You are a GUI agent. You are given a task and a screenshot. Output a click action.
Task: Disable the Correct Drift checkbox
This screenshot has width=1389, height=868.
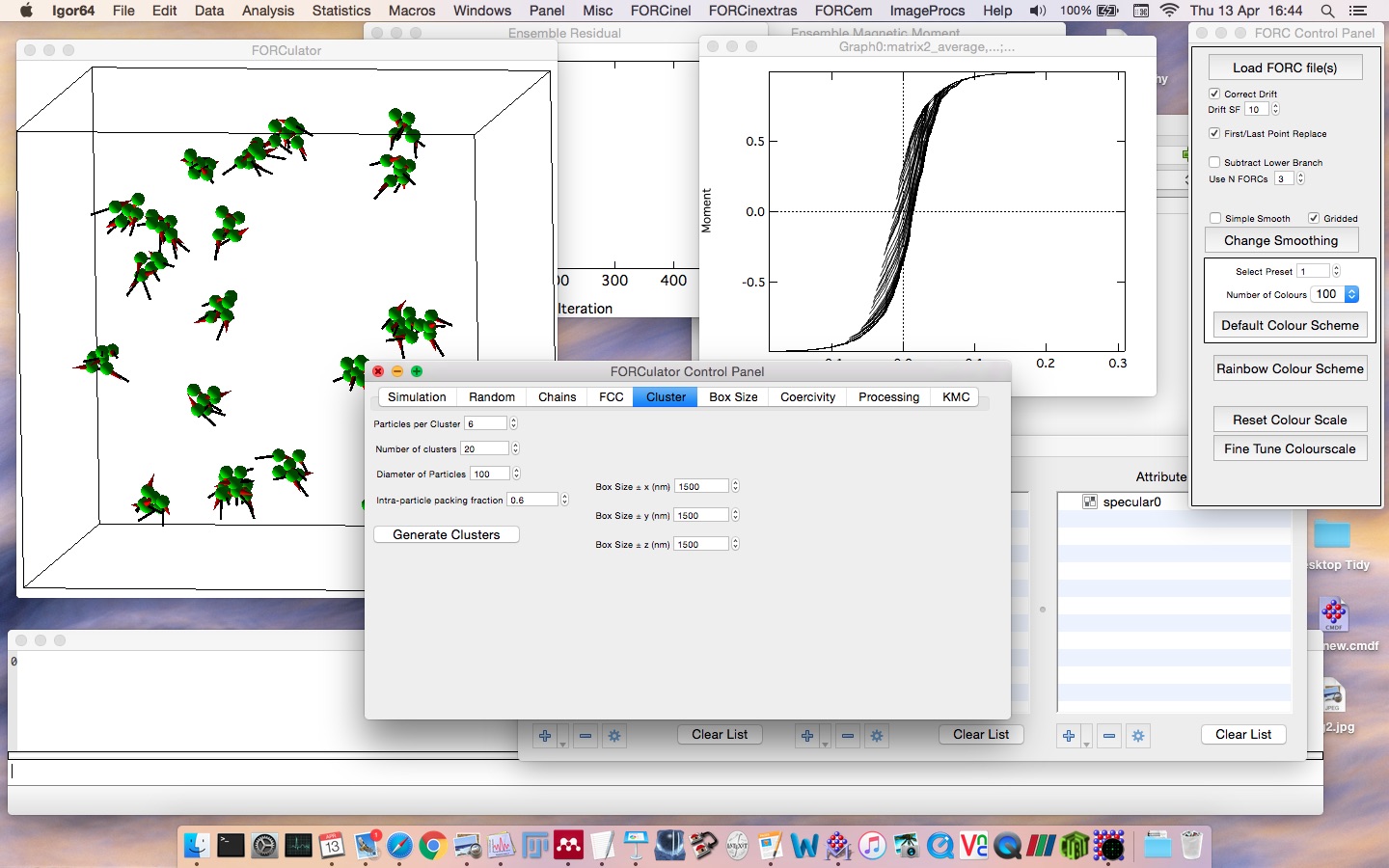(x=1214, y=94)
